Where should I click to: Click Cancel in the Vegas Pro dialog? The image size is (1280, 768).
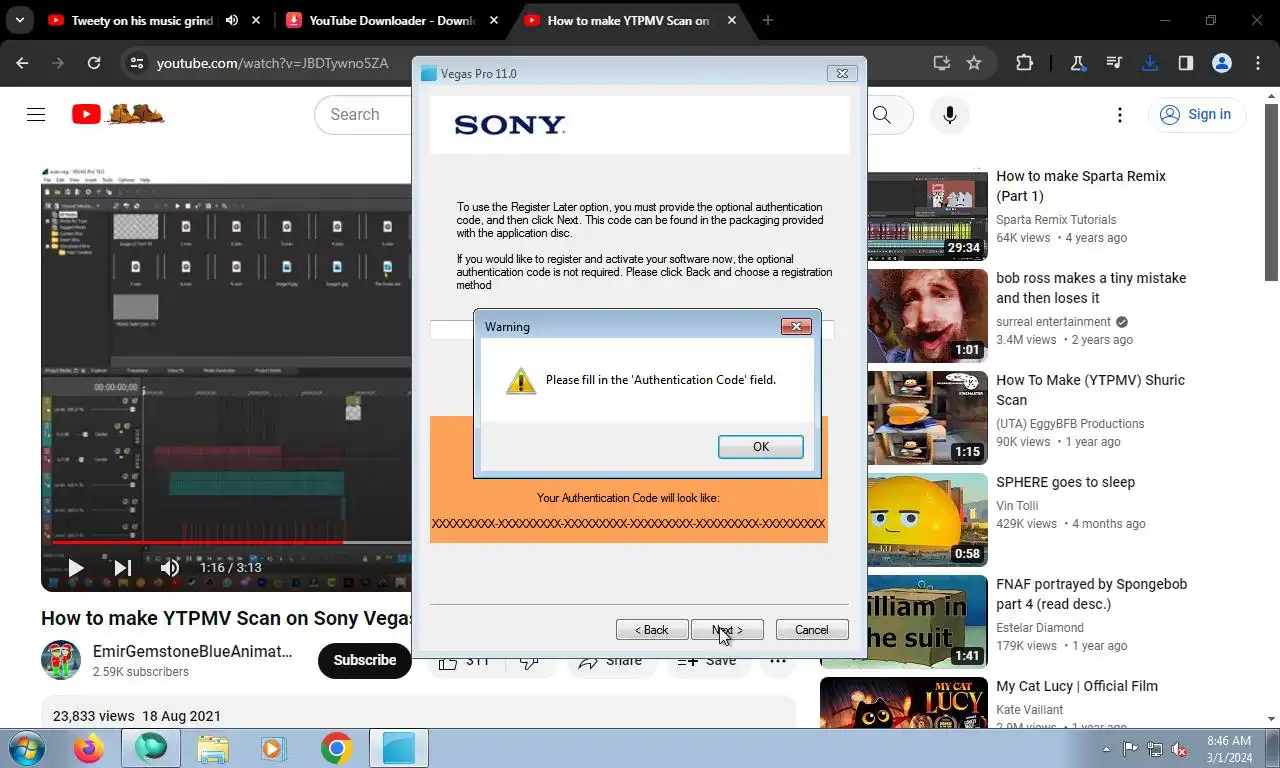812,630
